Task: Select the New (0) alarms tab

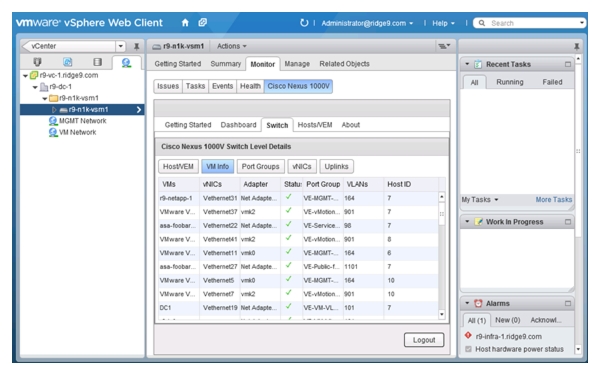Action: click(x=507, y=320)
